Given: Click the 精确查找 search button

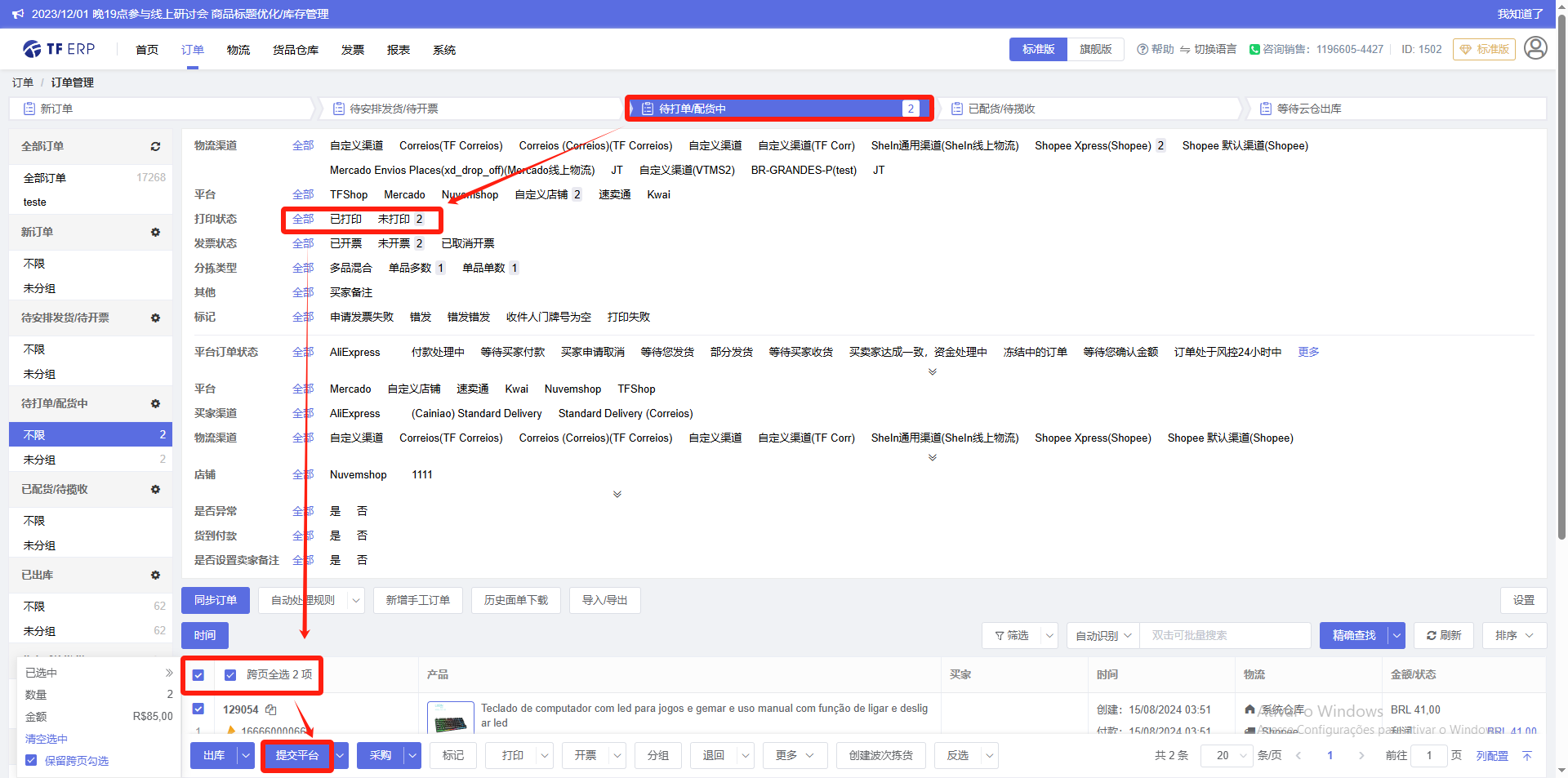Looking at the screenshot, I should click(x=1354, y=635).
